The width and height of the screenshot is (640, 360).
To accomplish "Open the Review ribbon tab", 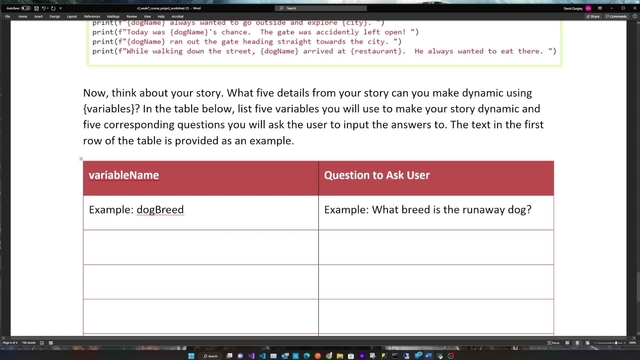I will [x=131, y=16].
